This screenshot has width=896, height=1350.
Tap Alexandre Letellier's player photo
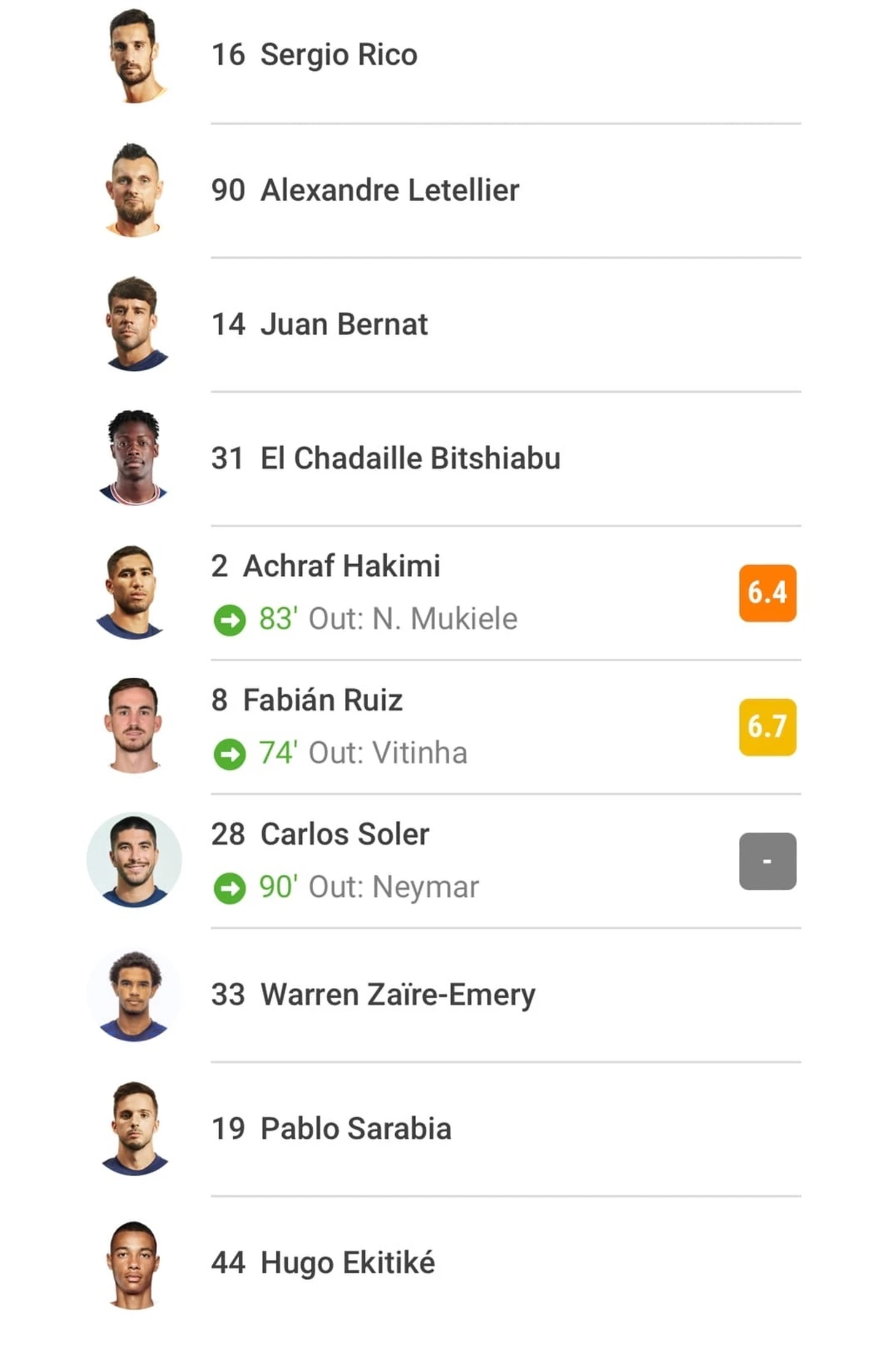pyautogui.click(x=134, y=190)
